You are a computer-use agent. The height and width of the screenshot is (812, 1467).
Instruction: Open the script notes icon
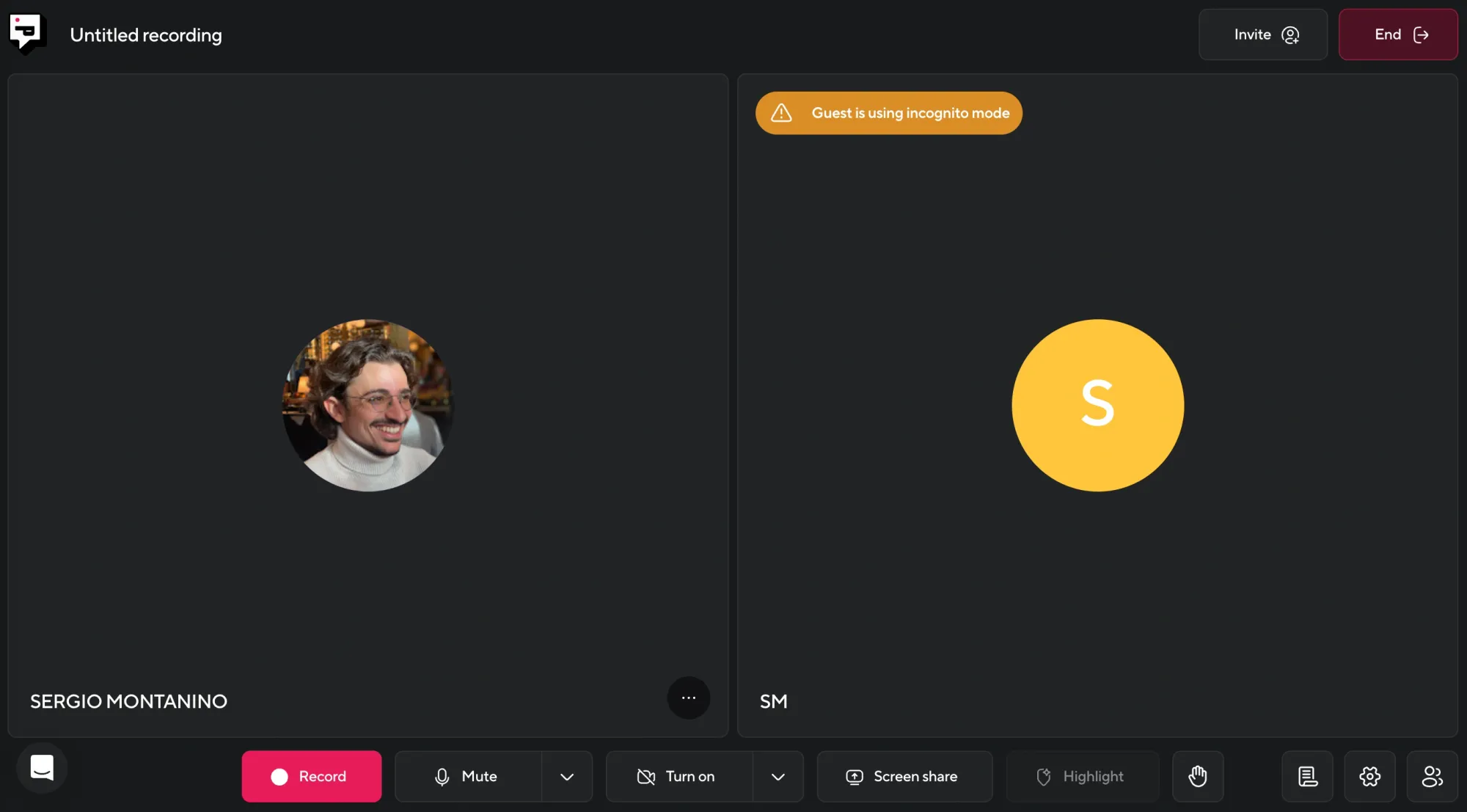1307,776
